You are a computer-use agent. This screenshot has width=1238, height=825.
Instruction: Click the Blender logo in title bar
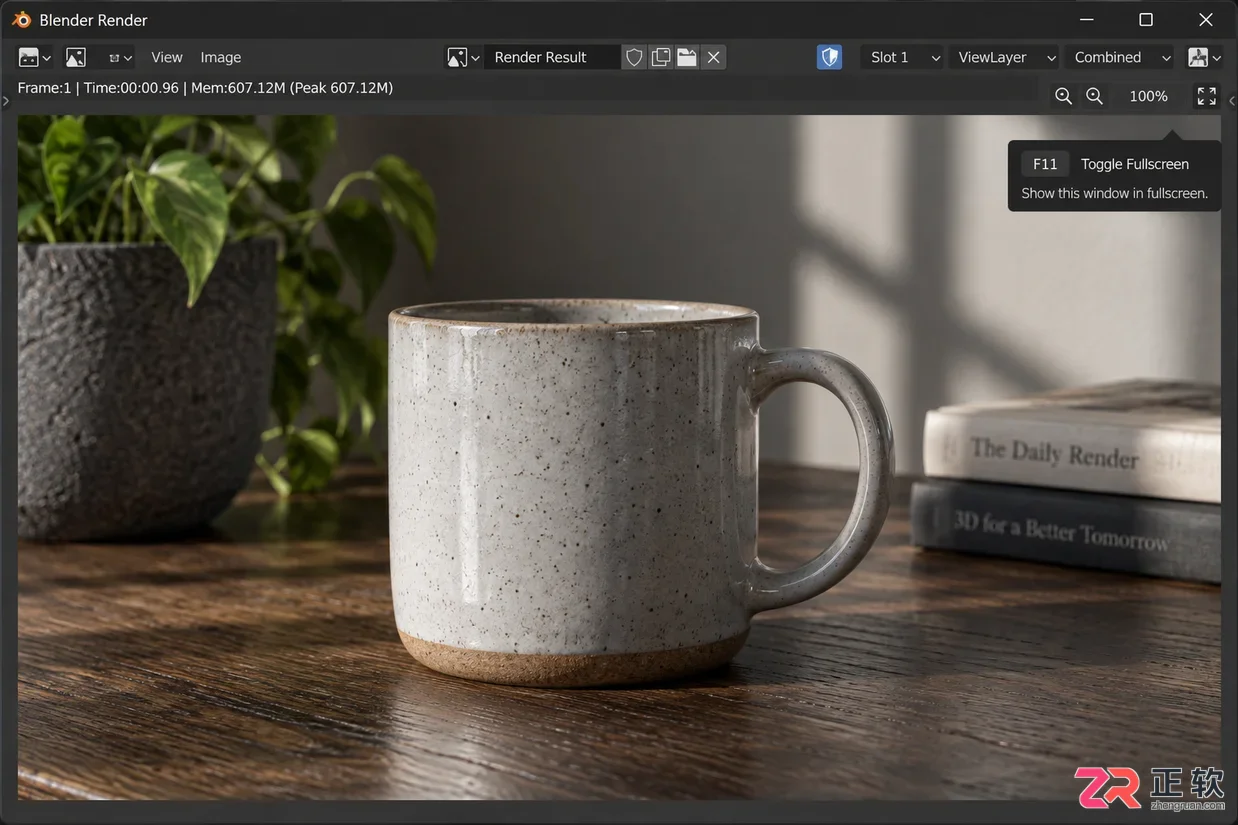click(21, 20)
